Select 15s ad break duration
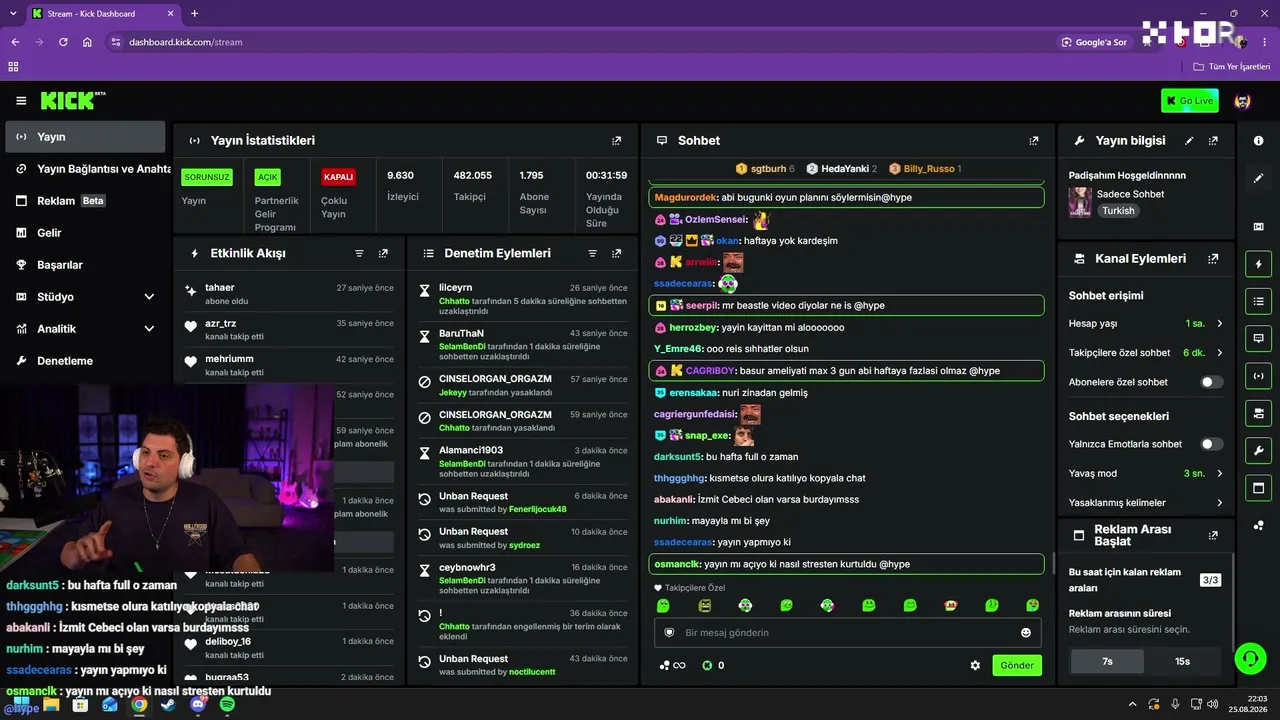This screenshot has height=720, width=1280. pos(1182,662)
